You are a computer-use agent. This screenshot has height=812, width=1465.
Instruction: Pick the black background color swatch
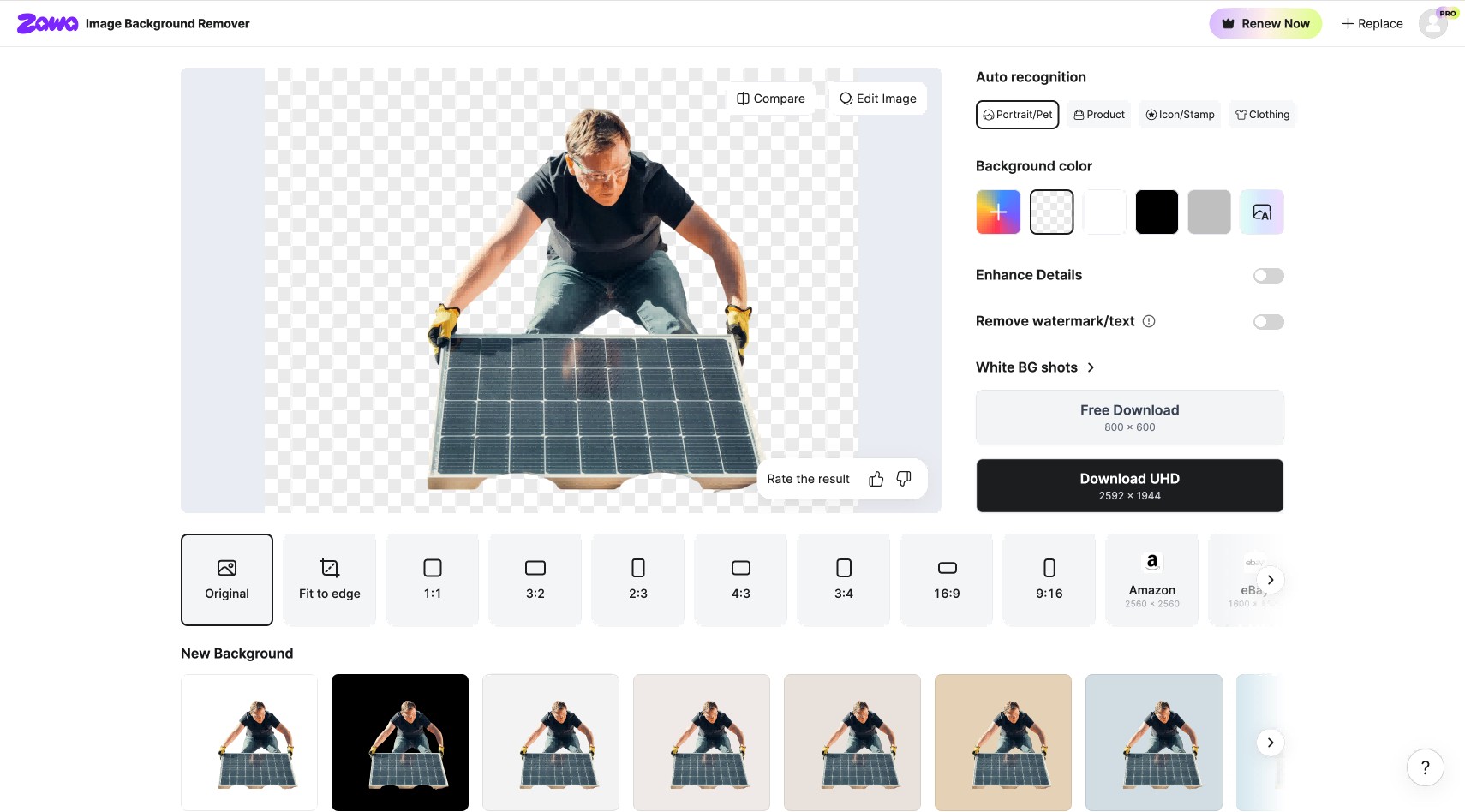click(1157, 212)
